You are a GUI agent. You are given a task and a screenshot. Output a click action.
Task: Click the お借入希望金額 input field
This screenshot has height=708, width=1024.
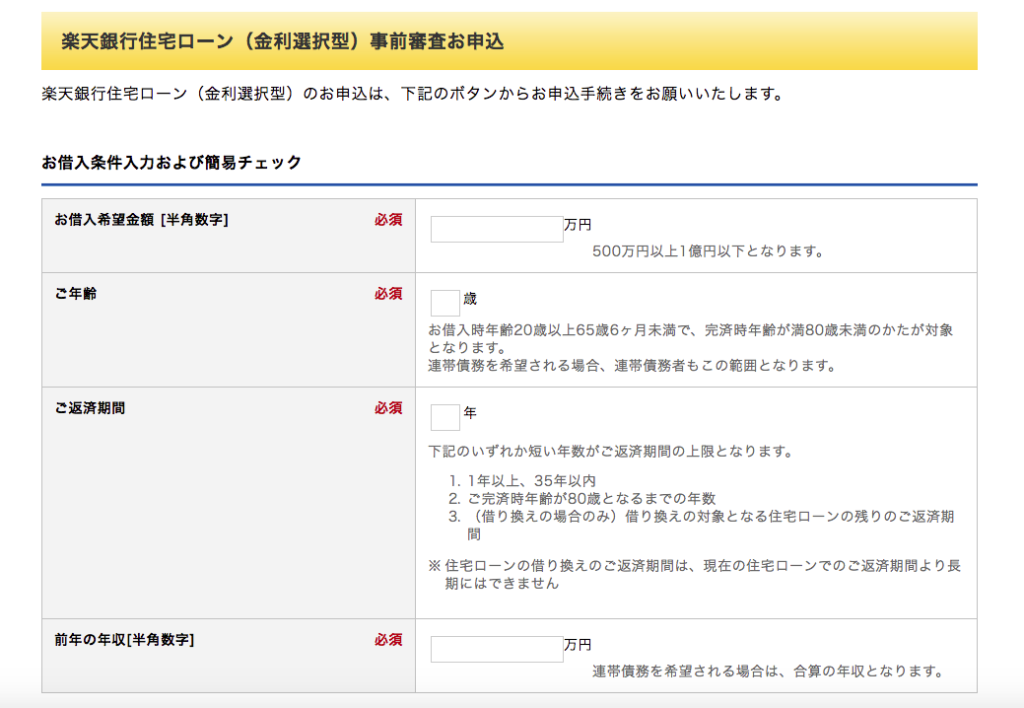click(497, 229)
